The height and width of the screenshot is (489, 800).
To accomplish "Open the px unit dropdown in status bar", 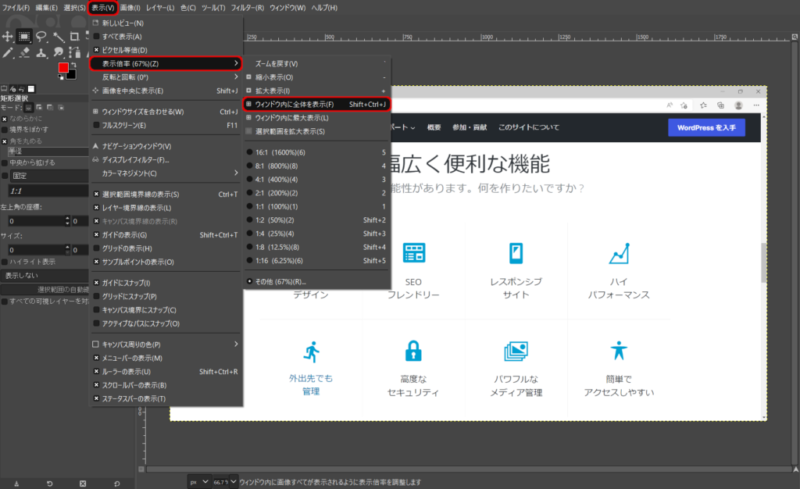I will 199,482.
